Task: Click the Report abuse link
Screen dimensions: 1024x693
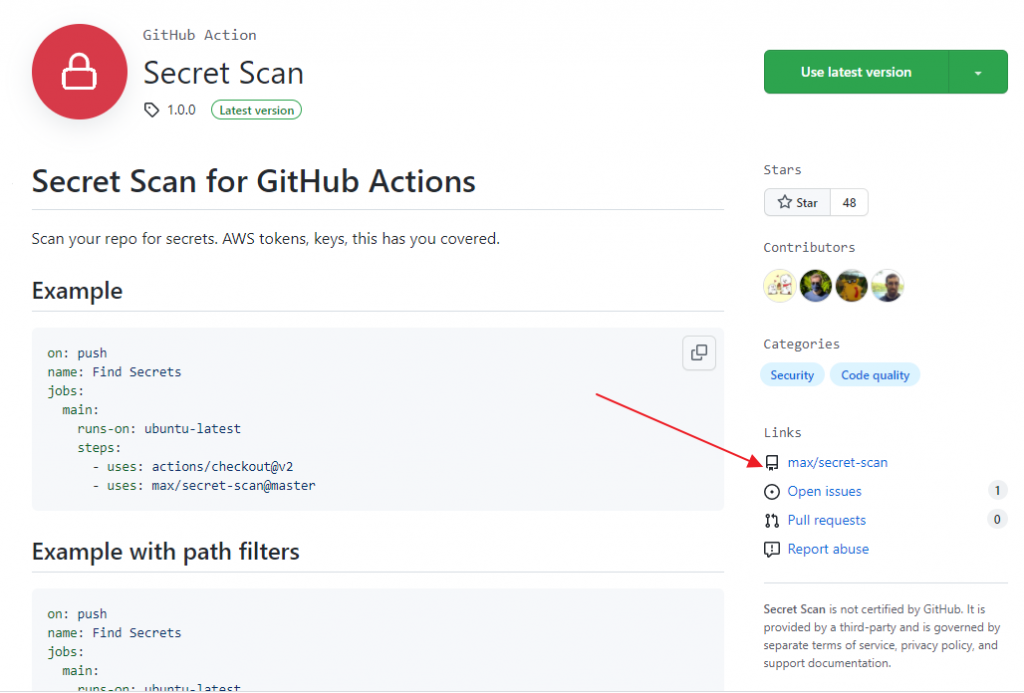Action: pos(828,549)
